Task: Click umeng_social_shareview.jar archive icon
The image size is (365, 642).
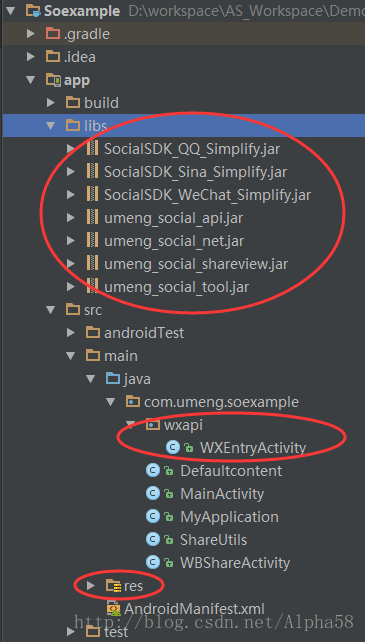Action: [93, 263]
